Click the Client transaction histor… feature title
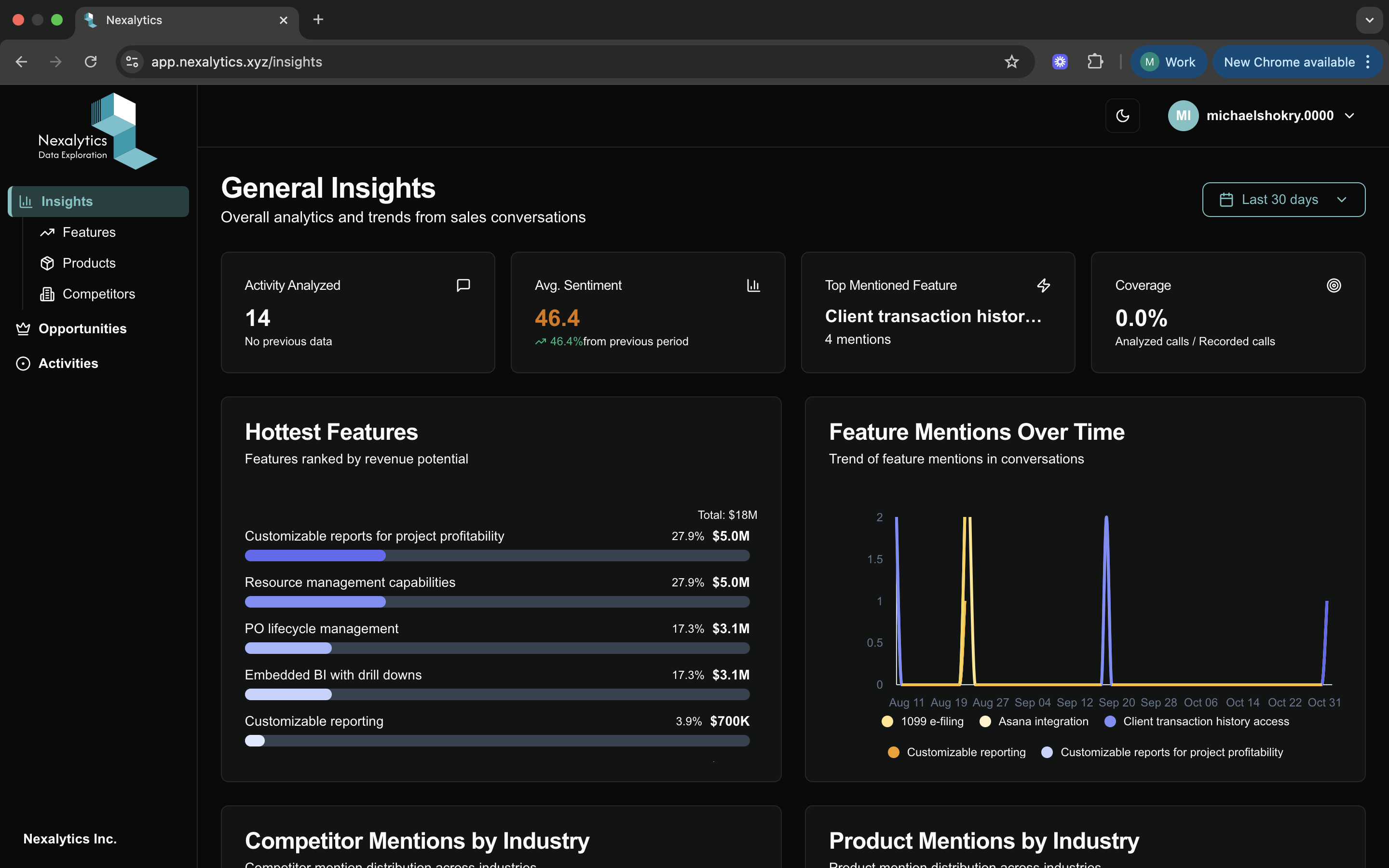The height and width of the screenshot is (868, 1389). [933, 316]
